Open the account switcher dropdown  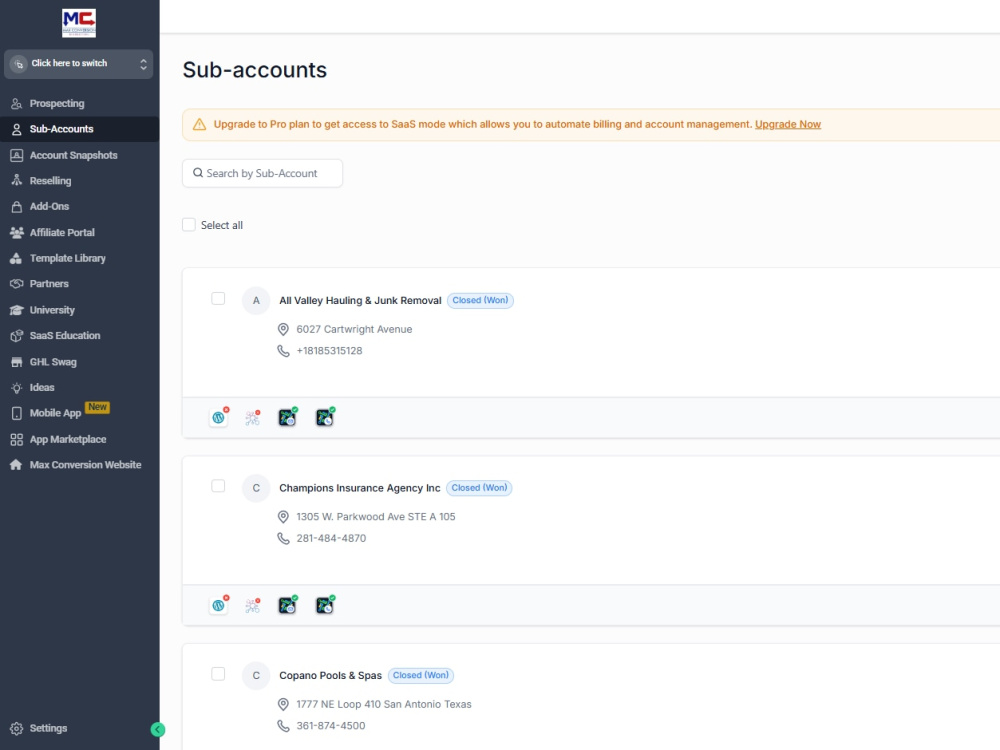(78, 64)
